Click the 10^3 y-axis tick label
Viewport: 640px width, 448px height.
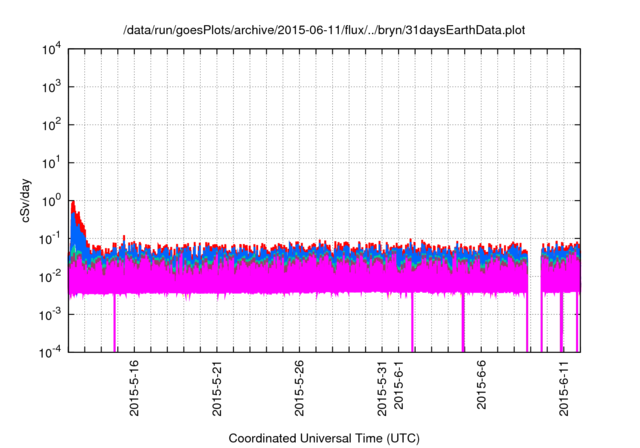pos(51,88)
